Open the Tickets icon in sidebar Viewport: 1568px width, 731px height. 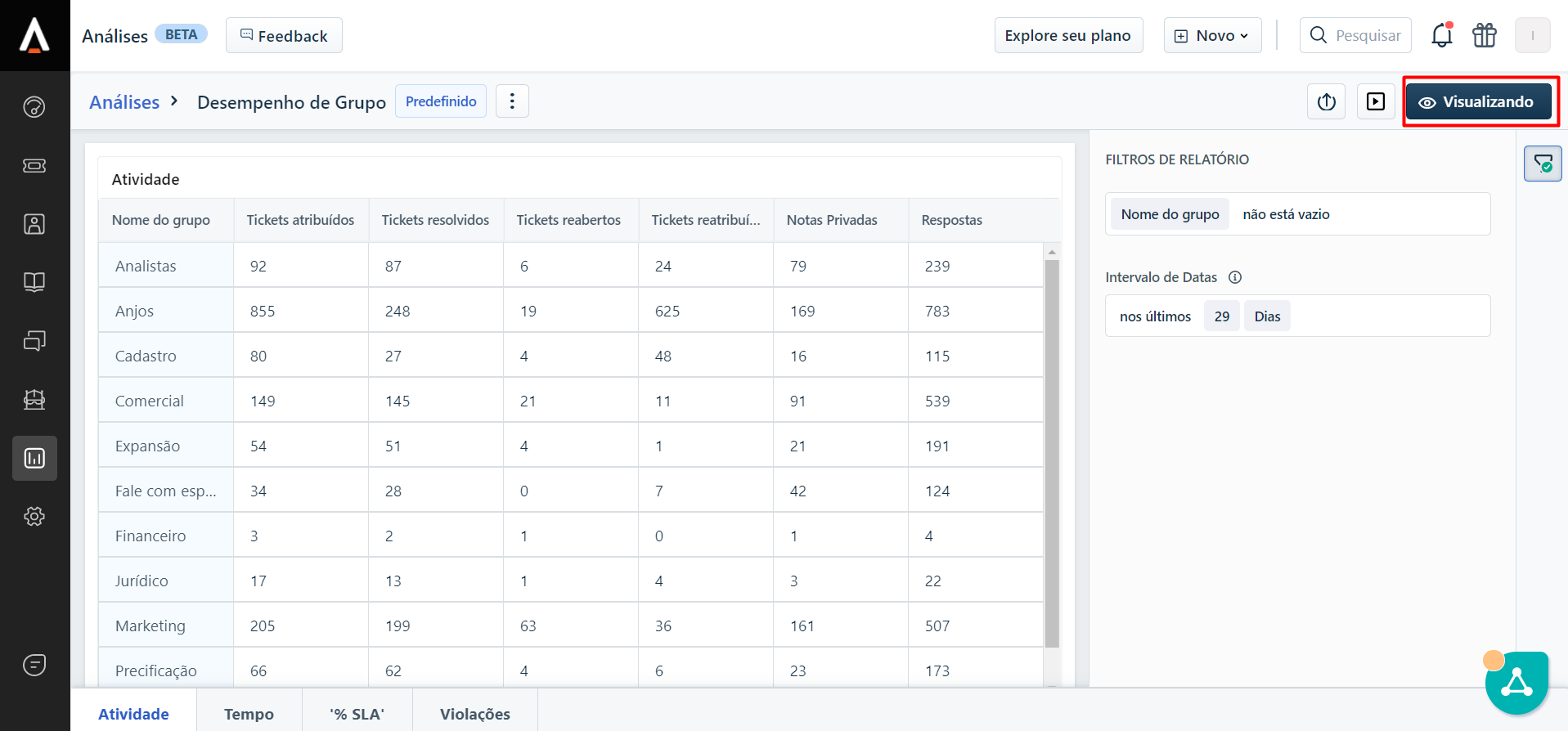click(x=34, y=166)
